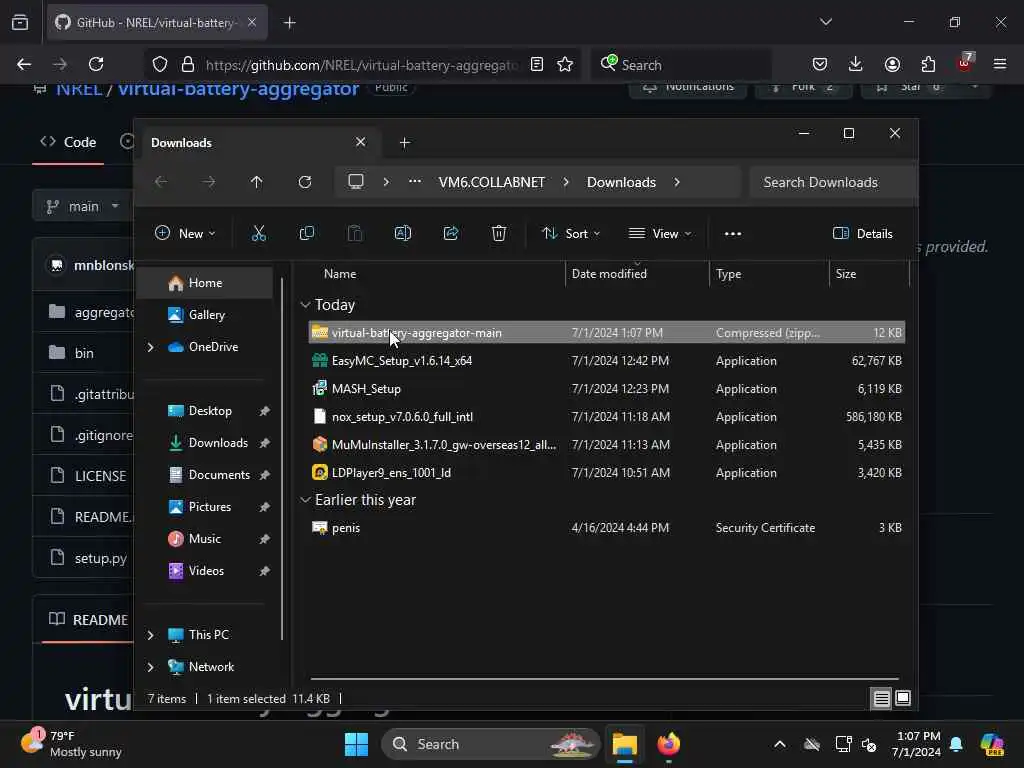The image size is (1024, 768).
Task: Select LDPlayer9_ens_1001_ld file
Action: [x=607, y=473]
